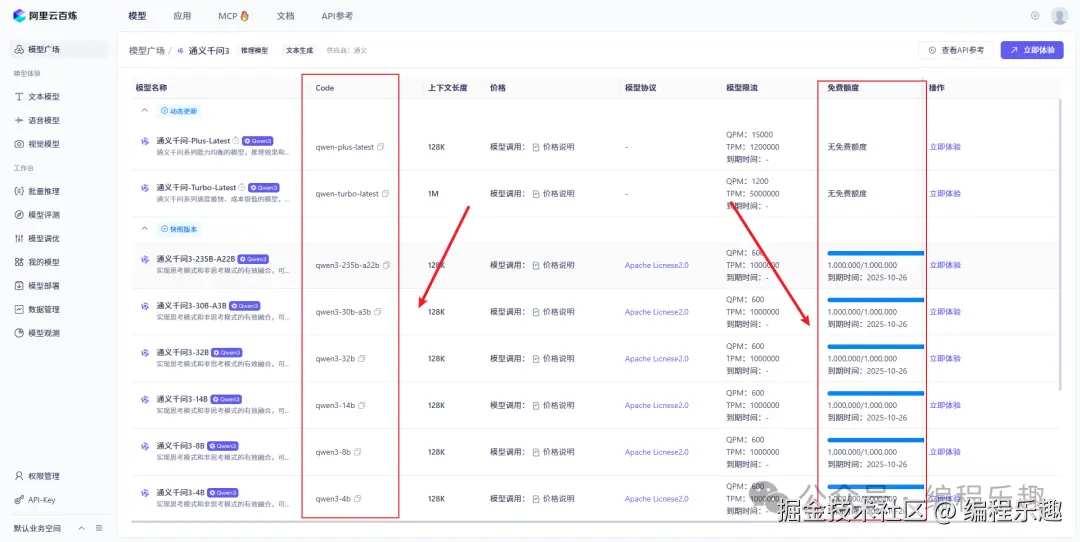1080x542 pixels.
Task: Click 价格说明 link for 通义千问3-14B row
Action: point(559,405)
